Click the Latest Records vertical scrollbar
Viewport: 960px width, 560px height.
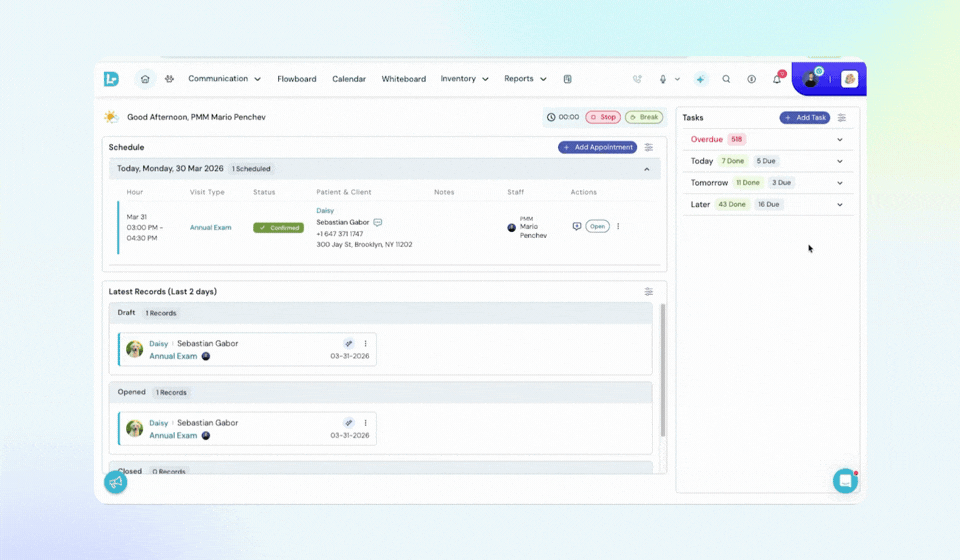pos(662,370)
